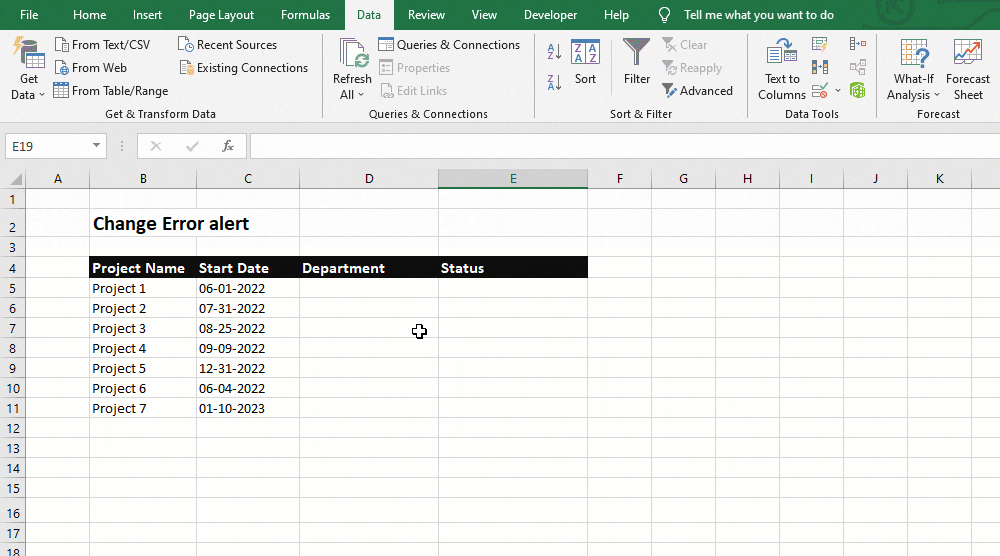Click the Flash Fill icon
Image resolution: width=1000 pixels, height=556 pixels.
click(820, 44)
